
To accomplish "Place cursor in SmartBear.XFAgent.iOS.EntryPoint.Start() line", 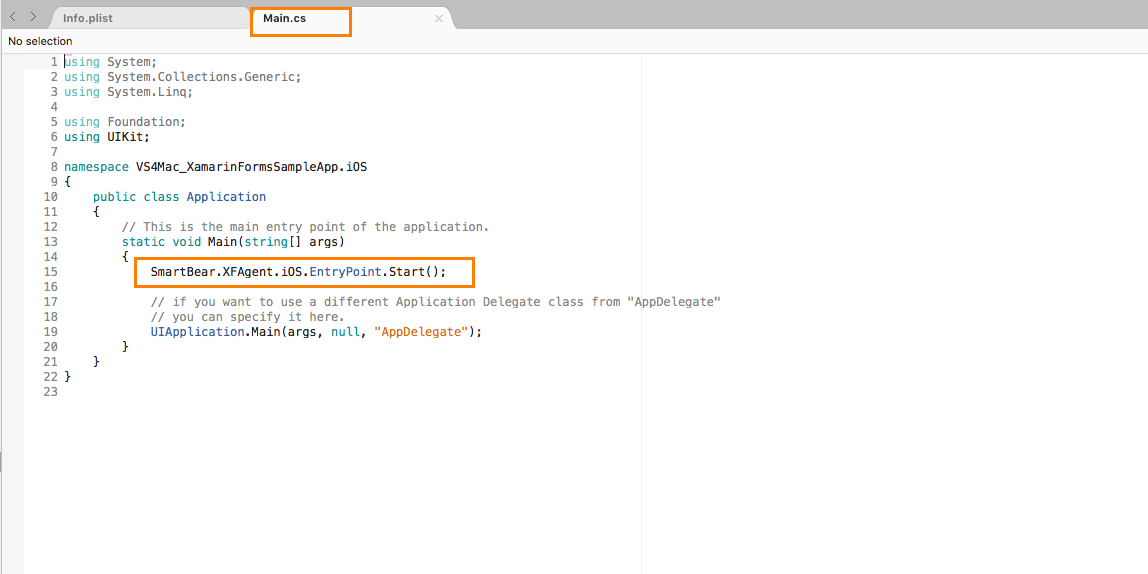I will 298,272.
